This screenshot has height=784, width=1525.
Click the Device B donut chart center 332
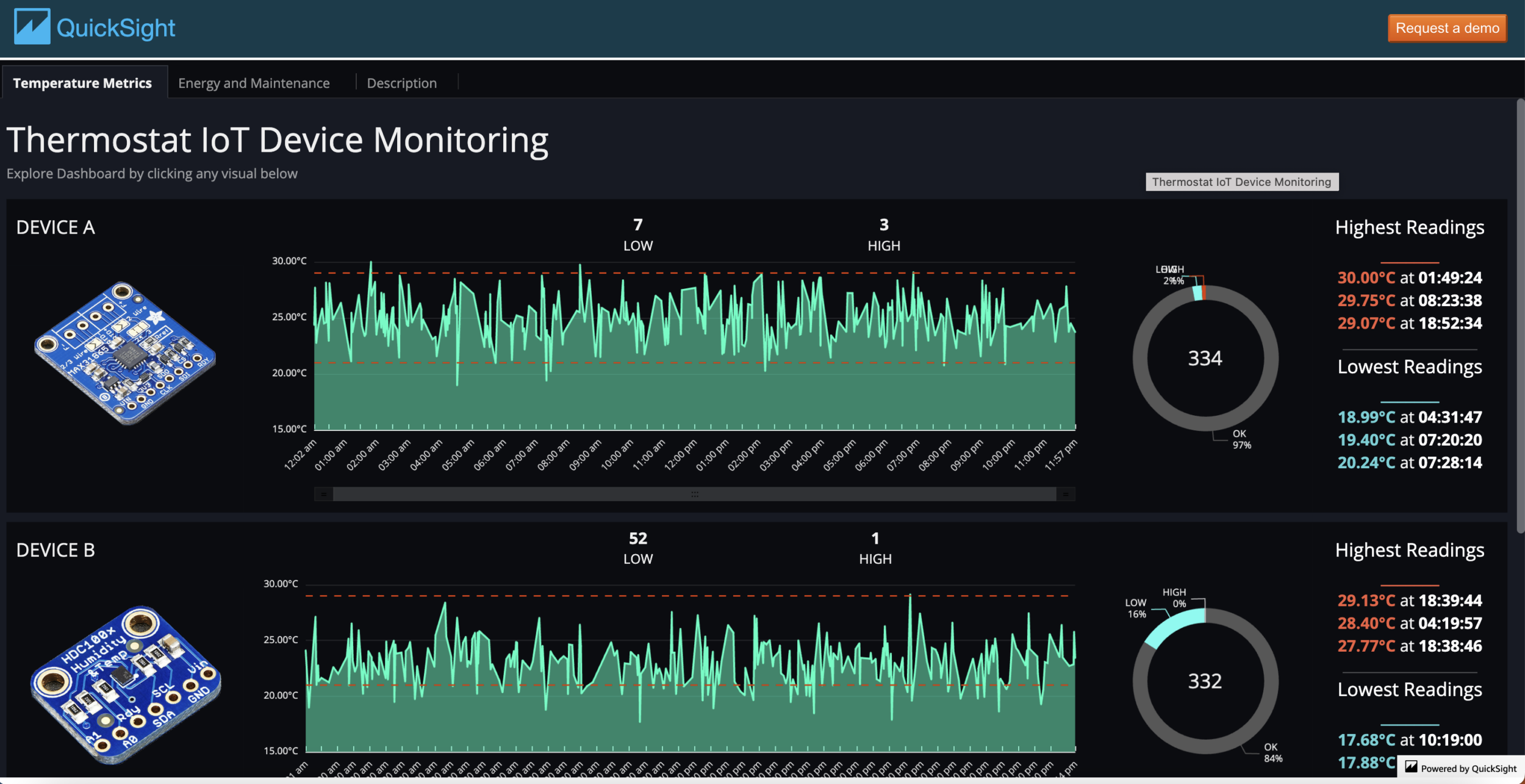(x=1205, y=681)
